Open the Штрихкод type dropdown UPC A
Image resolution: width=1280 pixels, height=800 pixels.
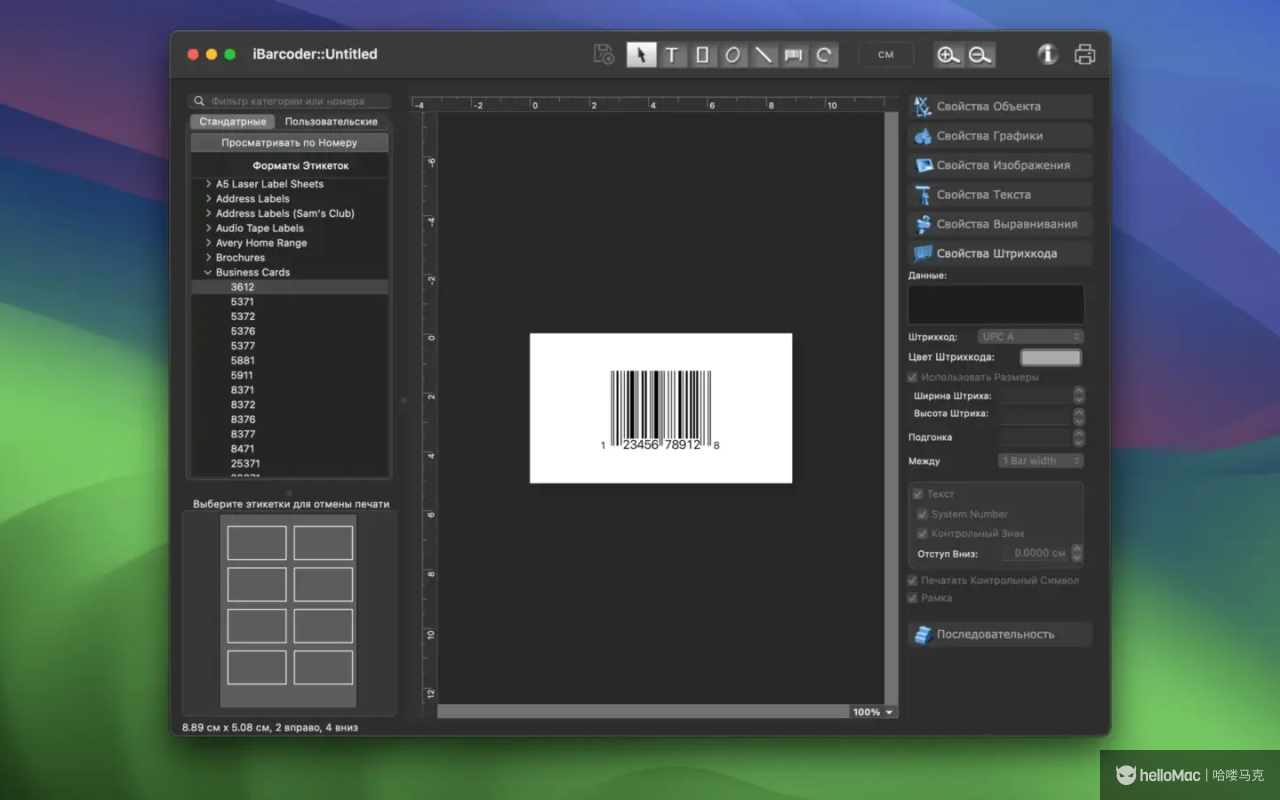click(x=1030, y=337)
